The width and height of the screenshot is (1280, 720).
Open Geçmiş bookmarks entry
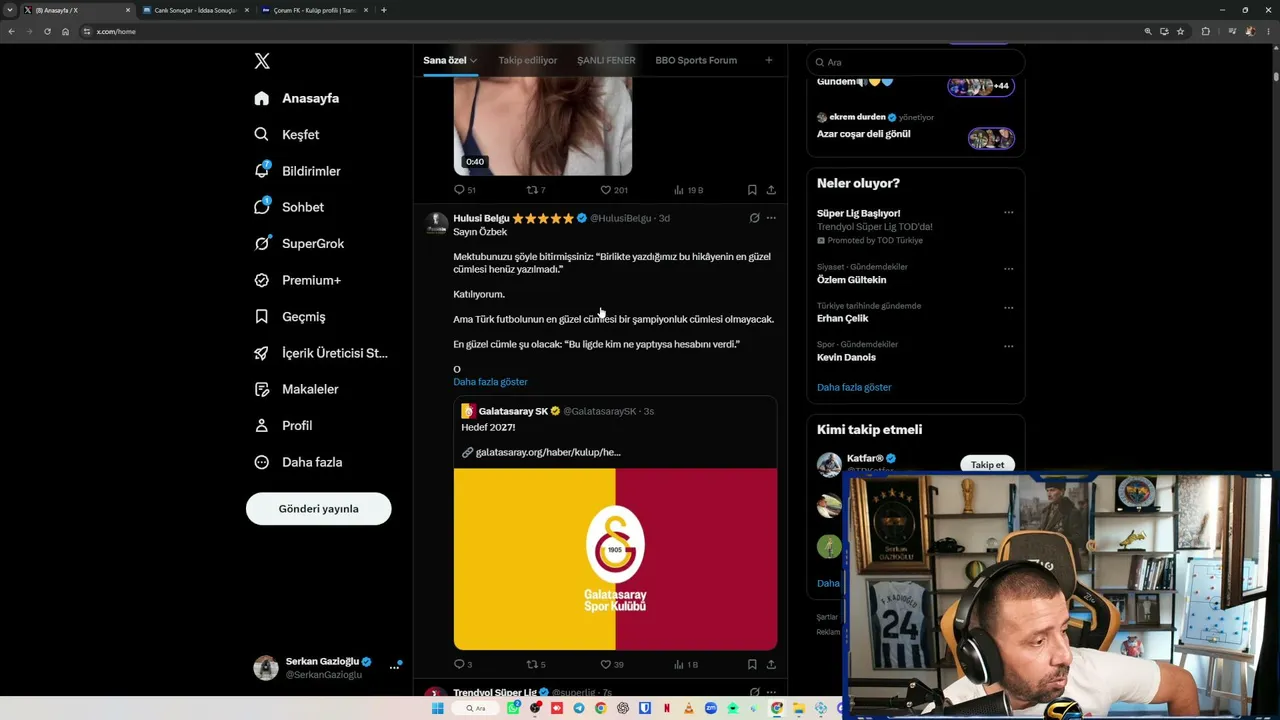pyautogui.click(x=290, y=316)
